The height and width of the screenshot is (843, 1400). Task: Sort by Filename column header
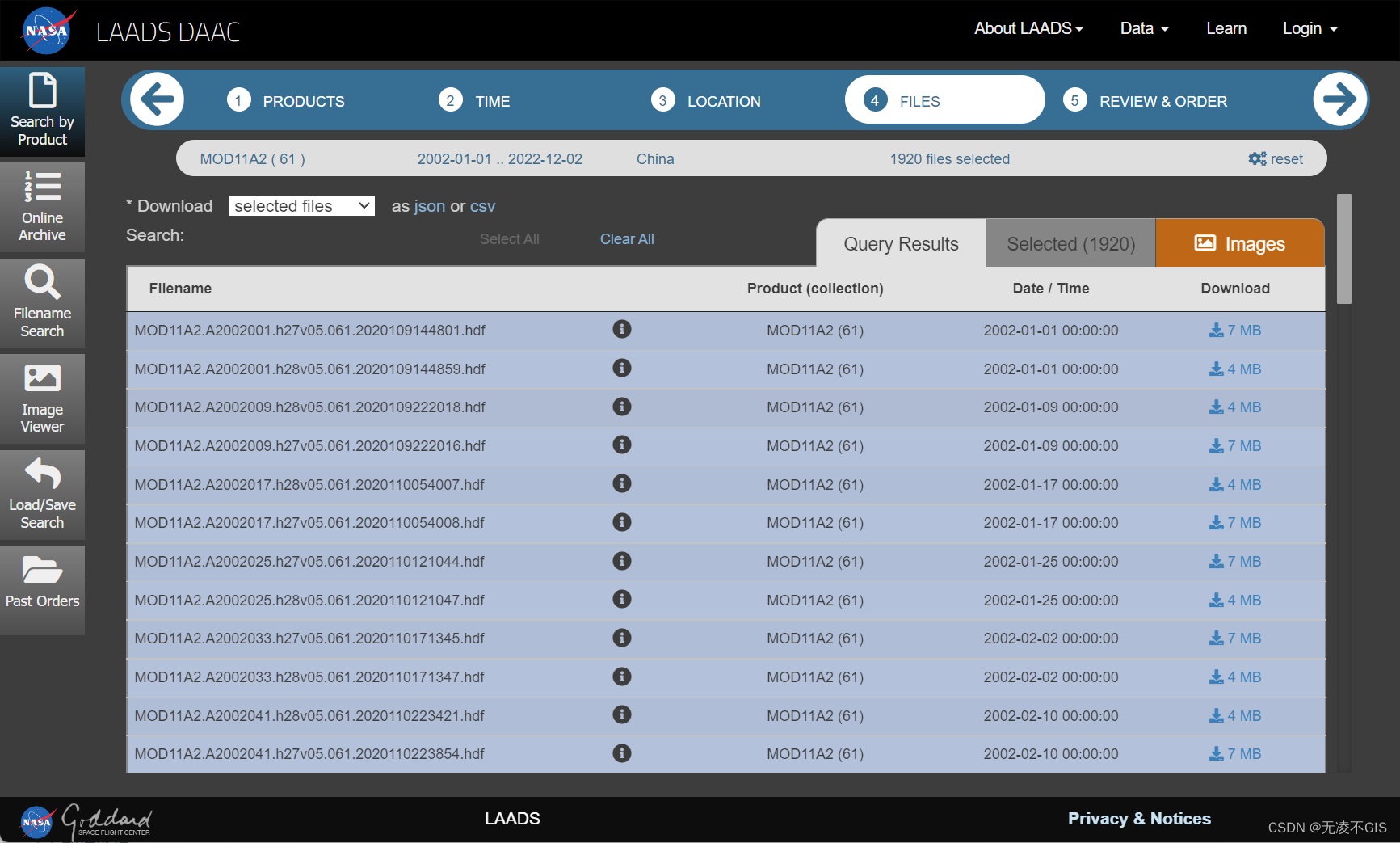(180, 289)
